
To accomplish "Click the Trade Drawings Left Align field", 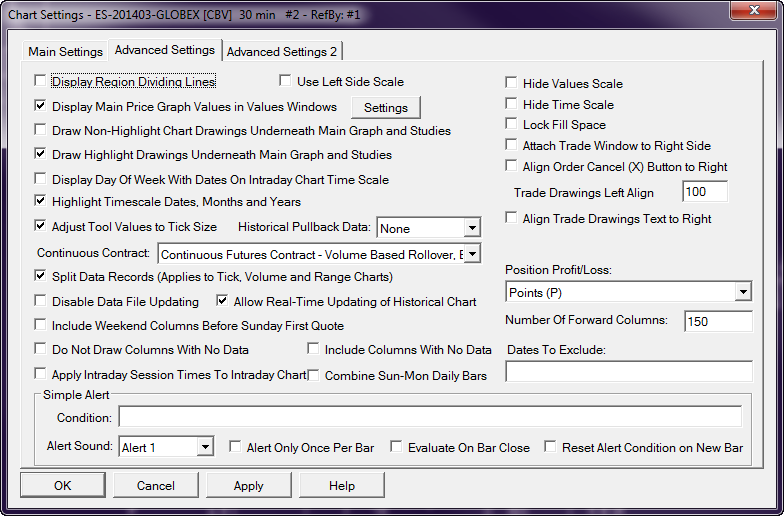I will [705, 192].
